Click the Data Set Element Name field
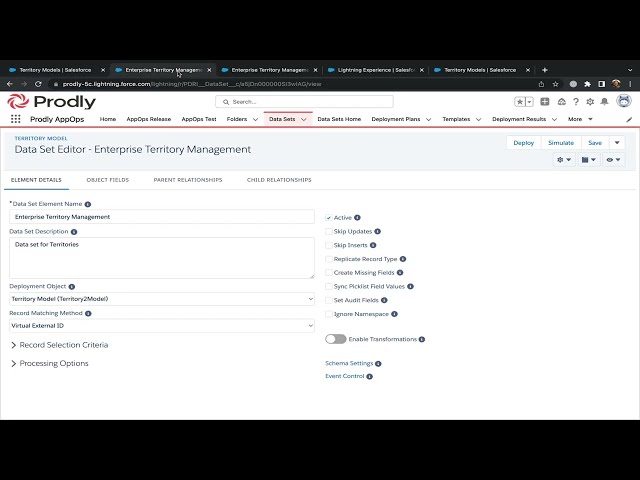The height and width of the screenshot is (480, 640). (x=162, y=217)
